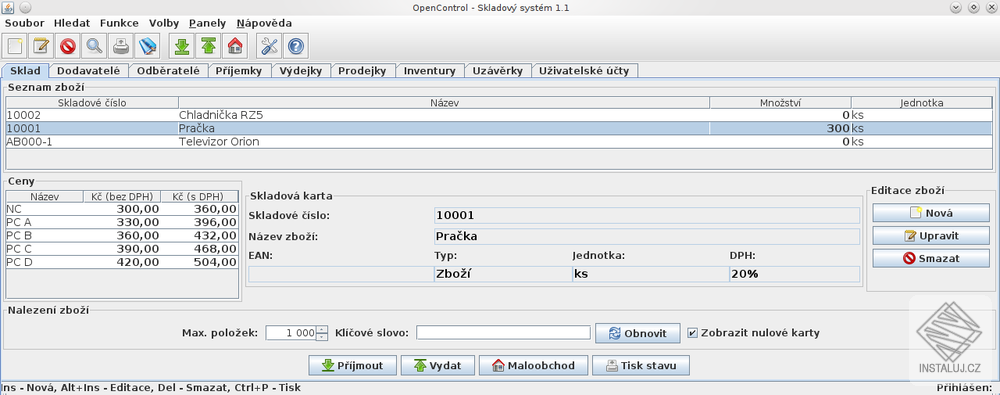Switch to the Výdejky tab
The width and height of the screenshot is (1000, 395).
pyautogui.click(x=301, y=71)
